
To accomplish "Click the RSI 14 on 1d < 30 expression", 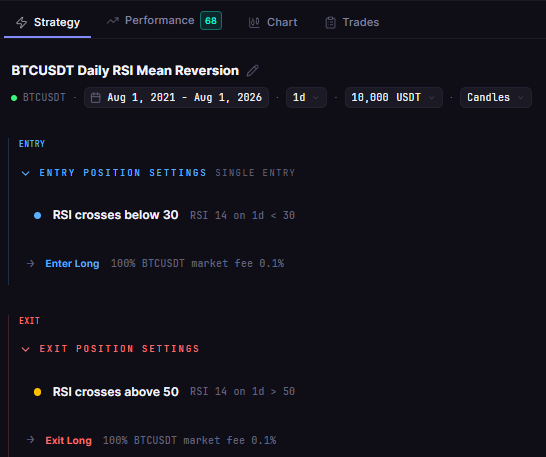I will pos(243,215).
